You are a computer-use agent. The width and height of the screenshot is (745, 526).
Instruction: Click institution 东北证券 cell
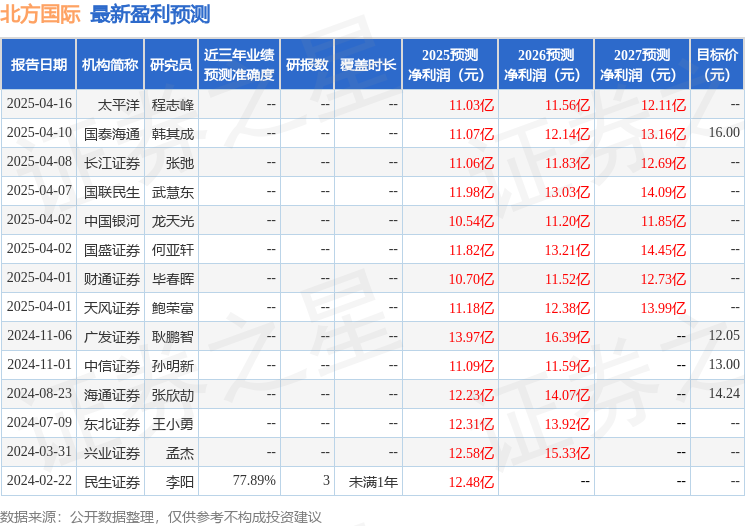point(112,424)
